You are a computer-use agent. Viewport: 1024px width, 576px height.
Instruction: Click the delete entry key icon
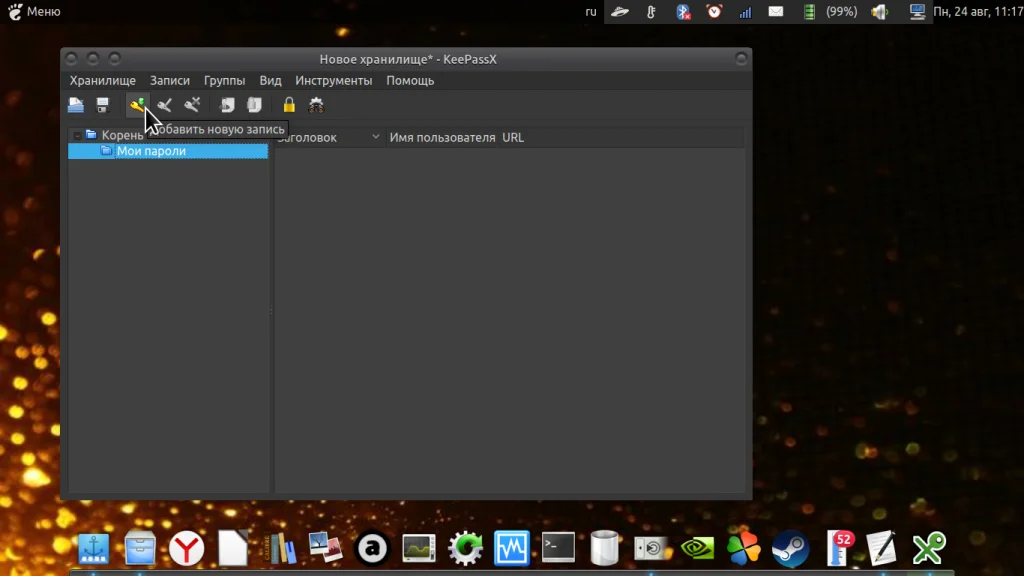[192, 104]
